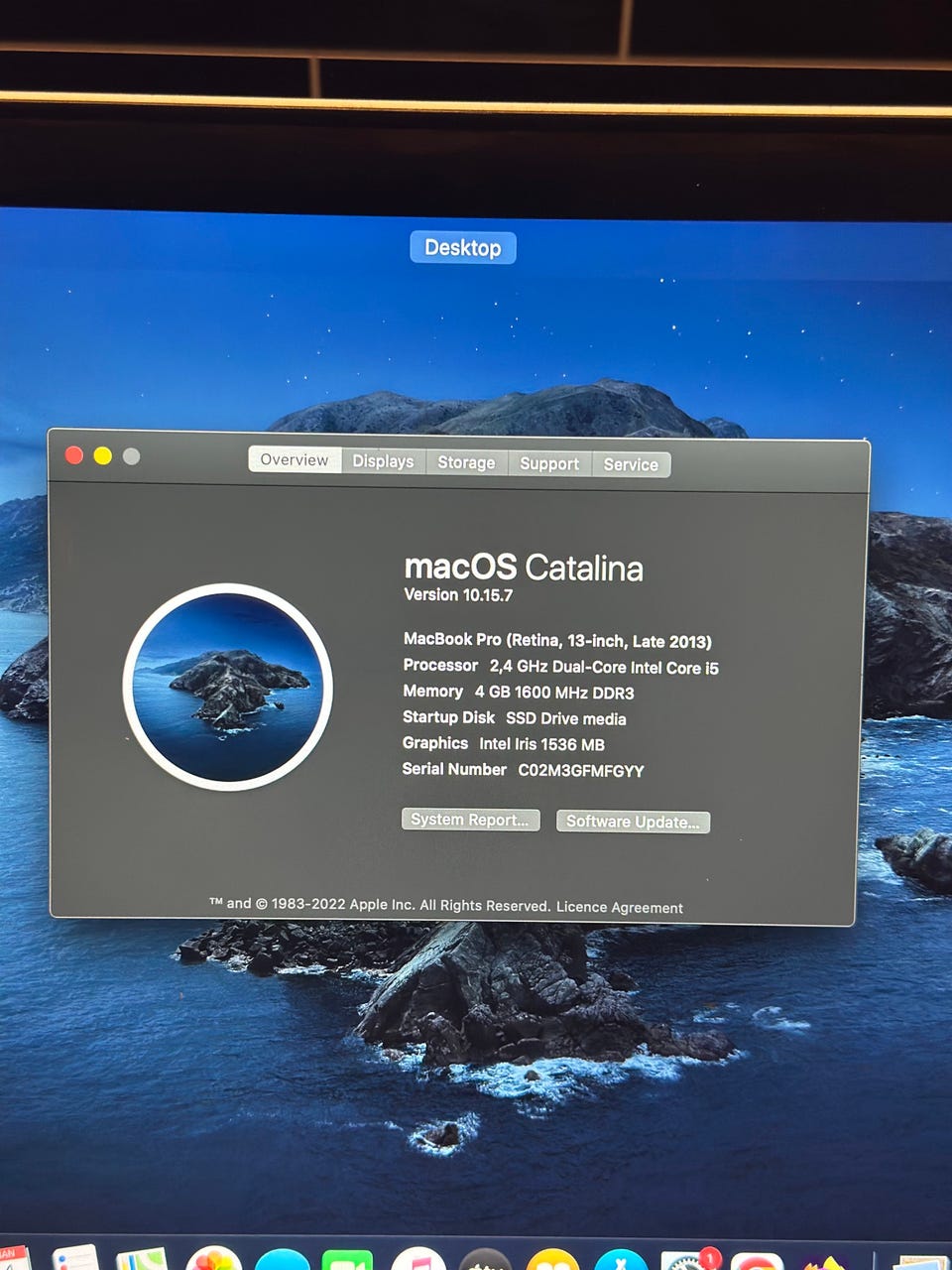Switch to the Displays tab
This screenshot has height=1270, width=952.
(383, 461)
